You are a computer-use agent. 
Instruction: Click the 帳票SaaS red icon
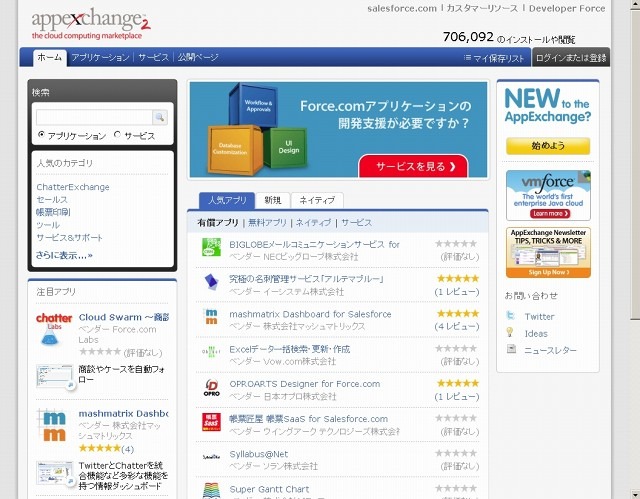211,422
